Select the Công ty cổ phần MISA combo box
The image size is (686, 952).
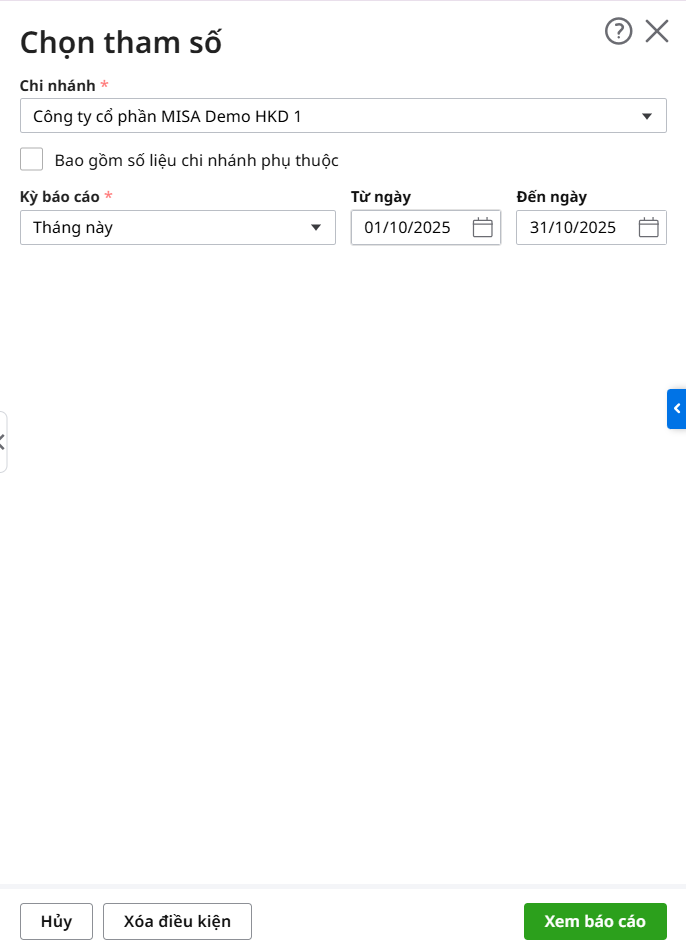point(320,116)
